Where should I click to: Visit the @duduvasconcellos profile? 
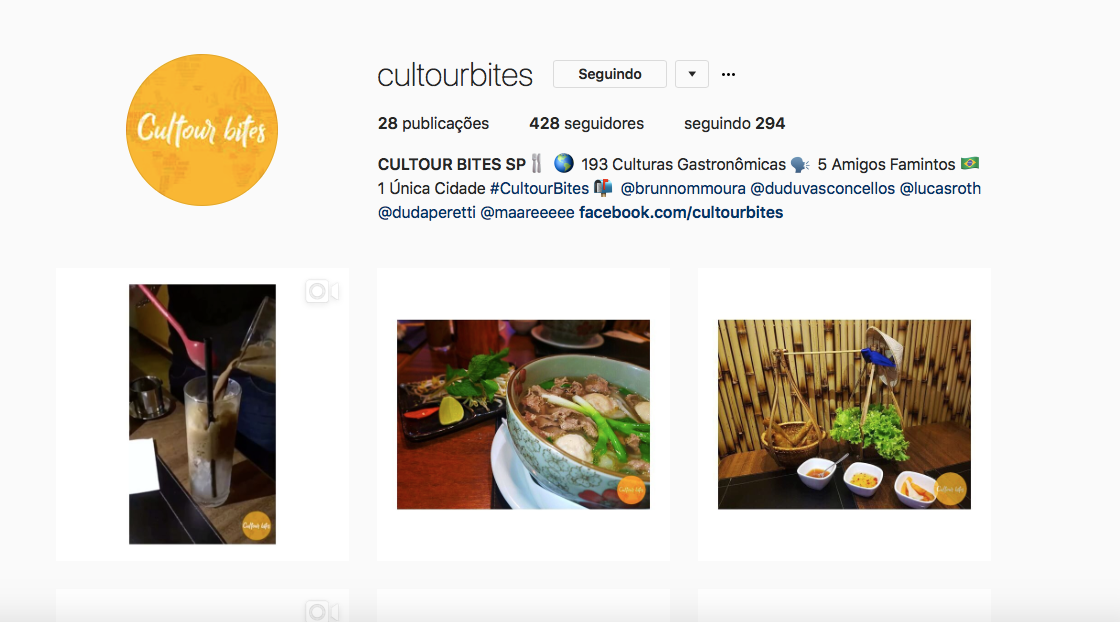coord(822,189)
